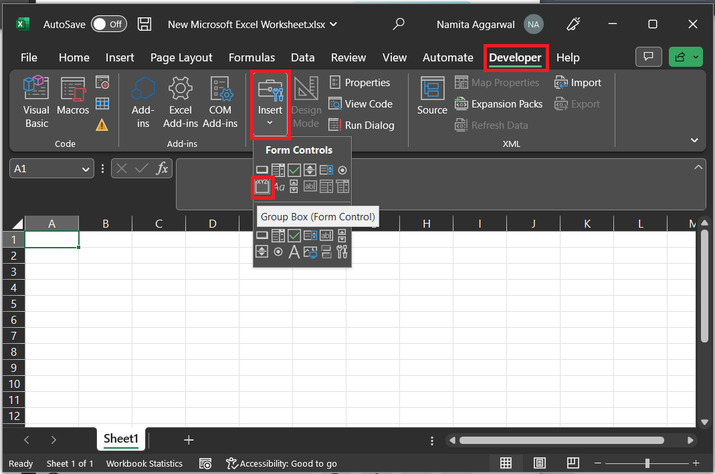715x474 pixels.
Task: Insert a Combo Box form control
Action: pos(278,170)
